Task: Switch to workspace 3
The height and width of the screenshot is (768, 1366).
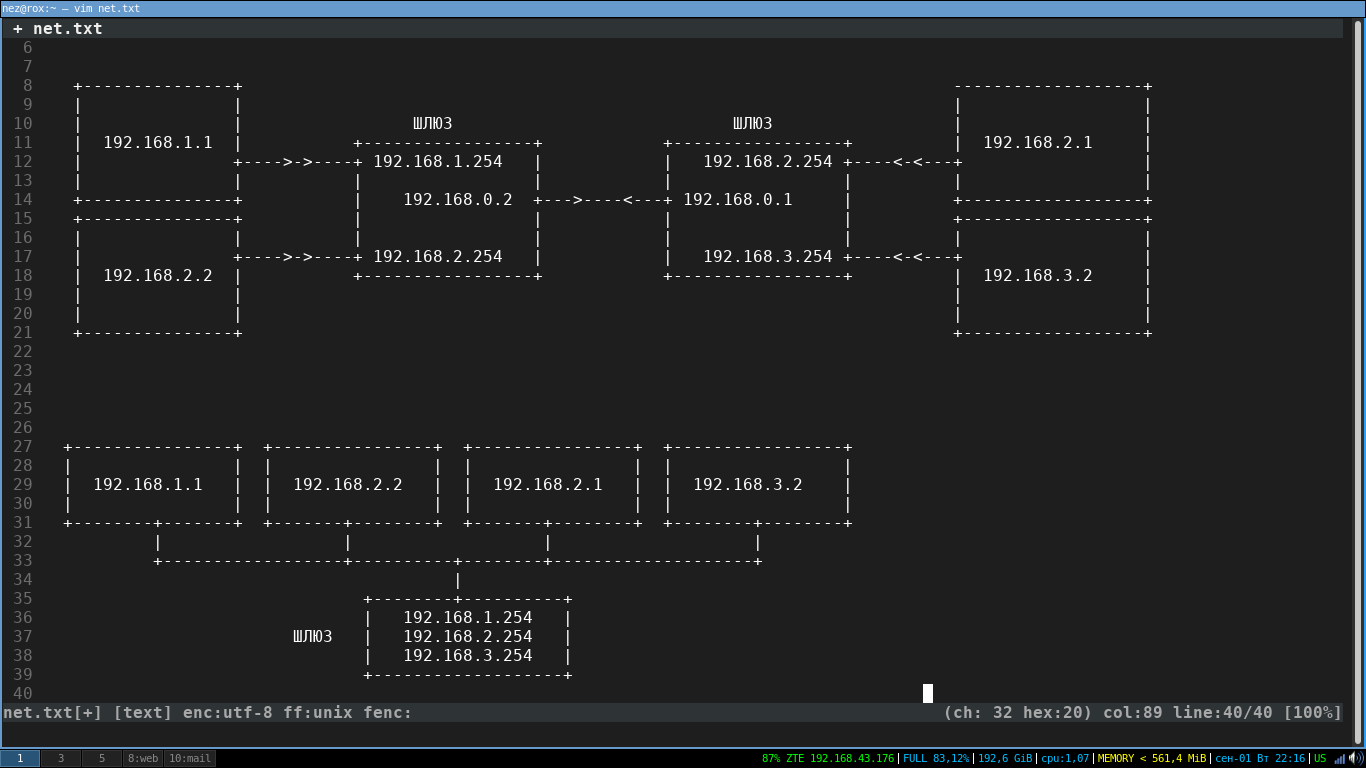Action: point(61,758)
